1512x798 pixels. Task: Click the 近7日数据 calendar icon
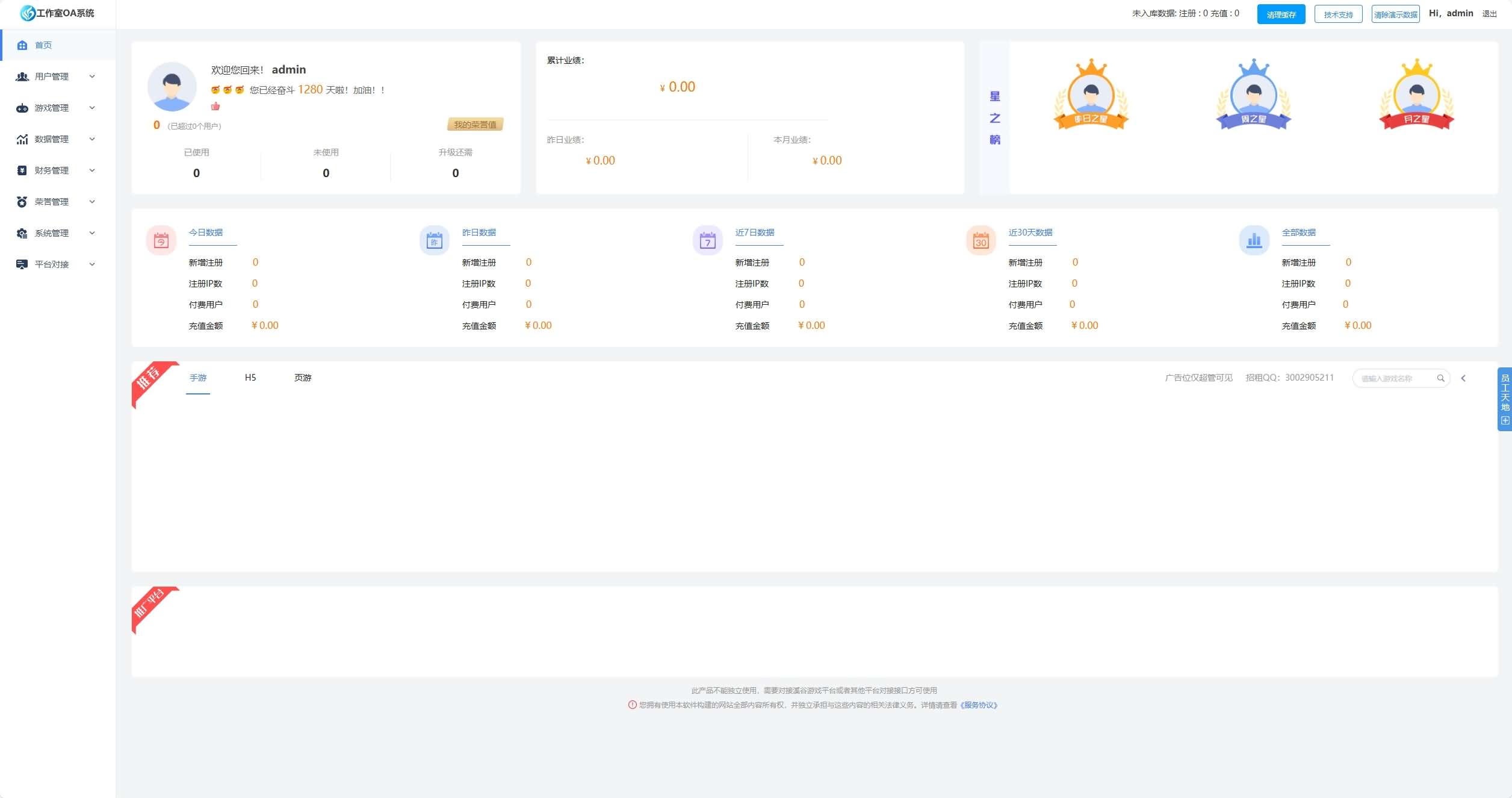coord(708,241)
